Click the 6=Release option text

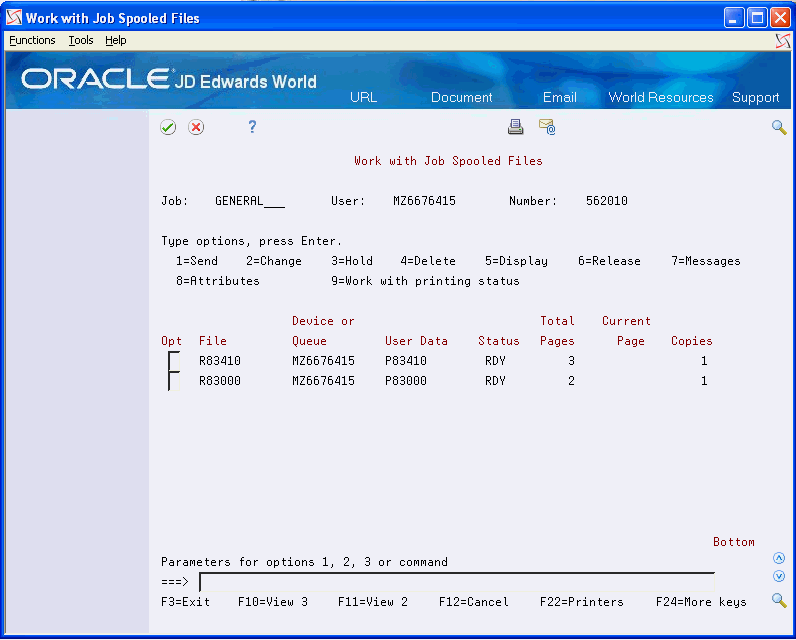[x=609, y=261]
